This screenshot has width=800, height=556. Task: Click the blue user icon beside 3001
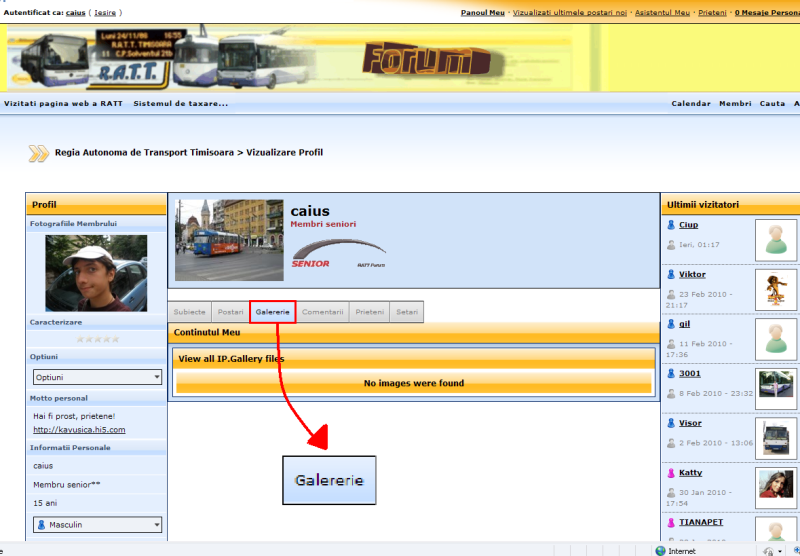click(x=671, y=374)
